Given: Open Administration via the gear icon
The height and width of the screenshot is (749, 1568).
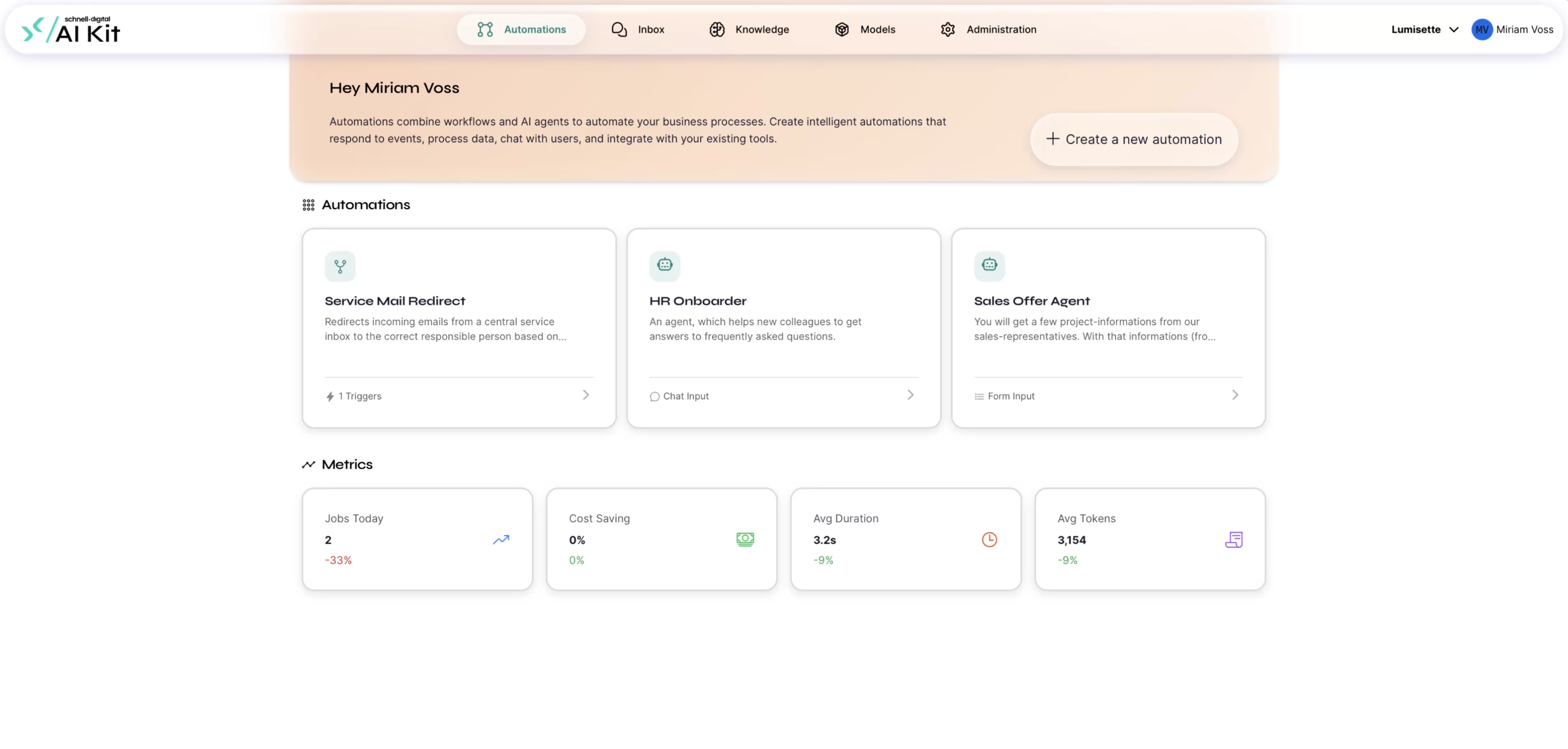Looking at the screenshot, I should 948,29.
